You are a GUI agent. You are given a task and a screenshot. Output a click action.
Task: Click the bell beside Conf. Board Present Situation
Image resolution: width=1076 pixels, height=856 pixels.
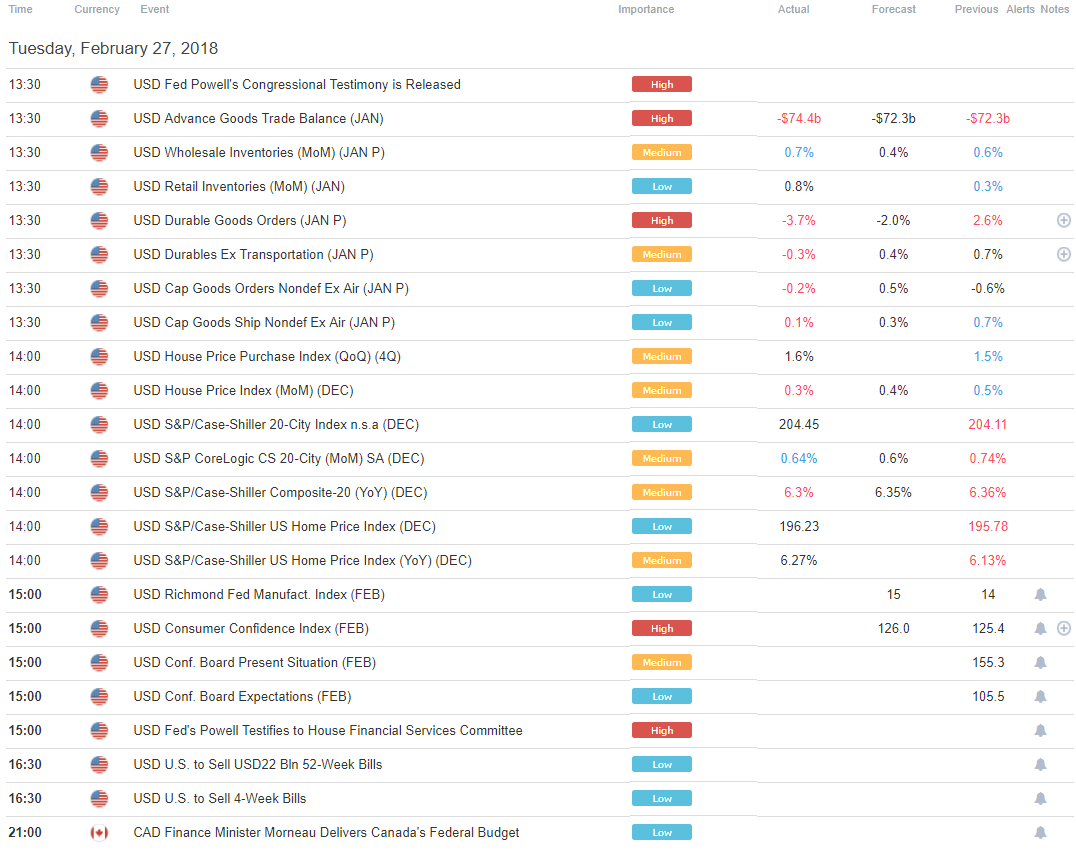pyautogui.click(x=1040, y=662)
